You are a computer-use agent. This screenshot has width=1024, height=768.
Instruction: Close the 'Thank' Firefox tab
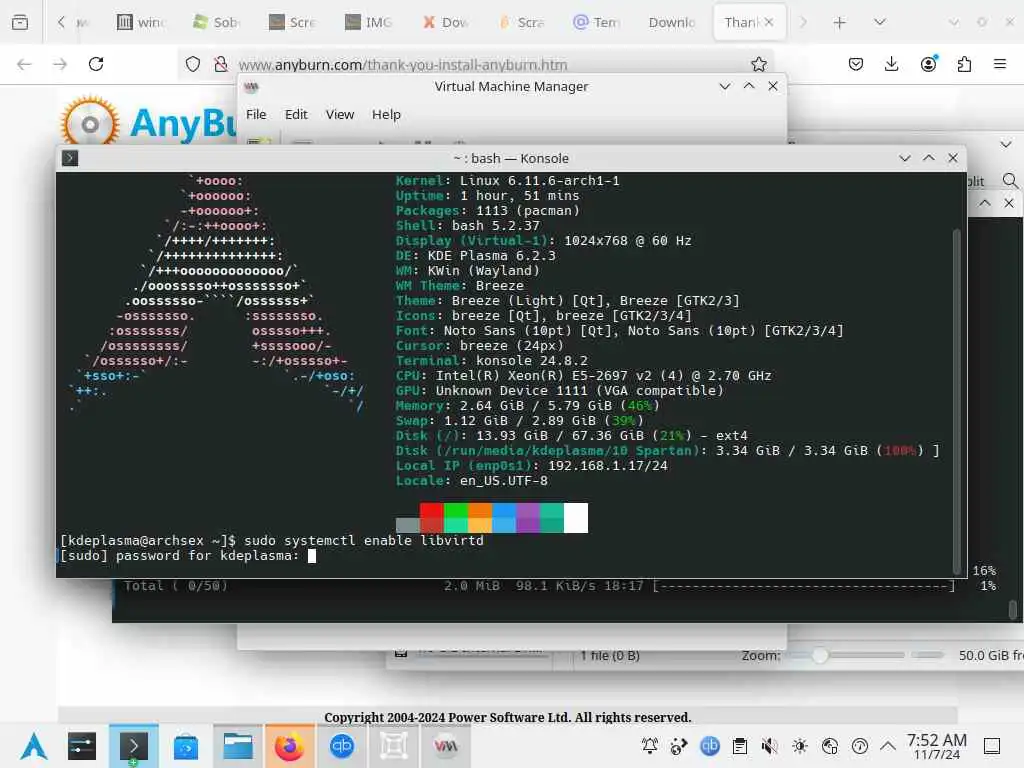(x=769, y=22)
